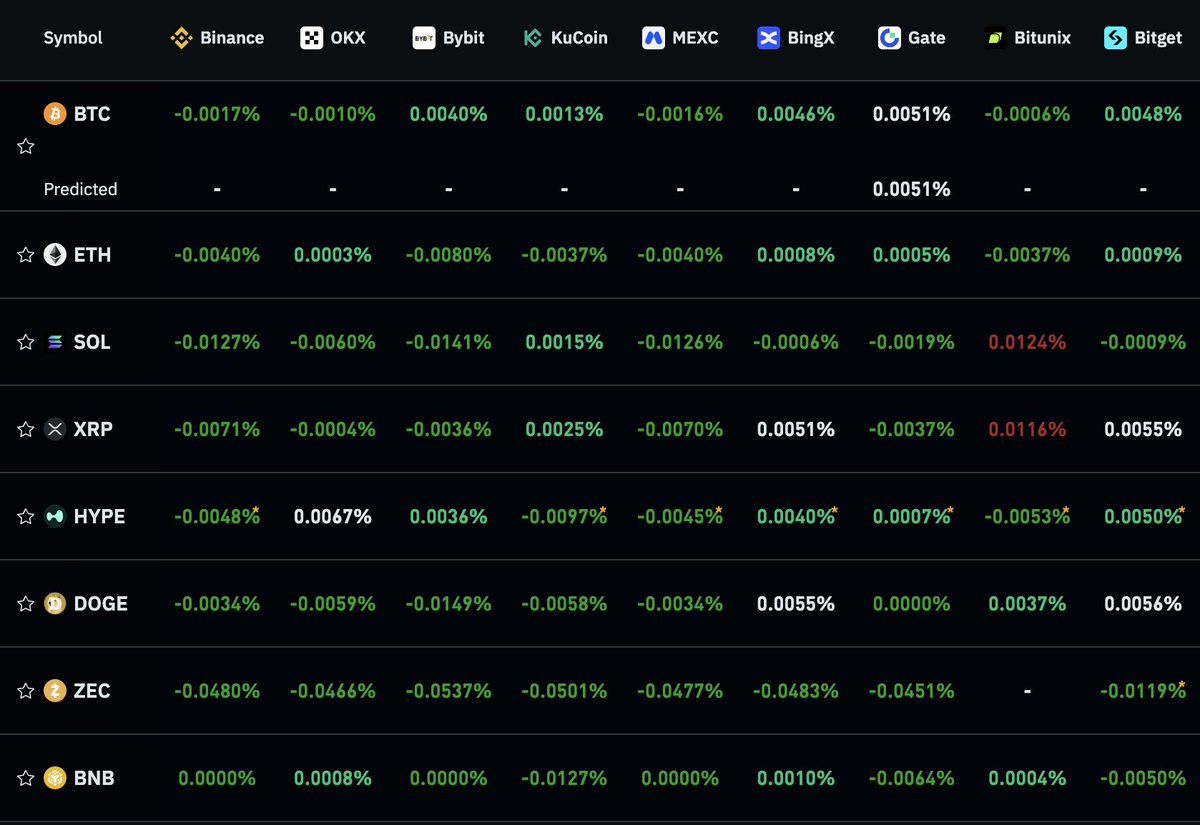The image size is (1200, 825).
Task: Click the OKX exchange logo icon
Action: click(x=311, y=38)
